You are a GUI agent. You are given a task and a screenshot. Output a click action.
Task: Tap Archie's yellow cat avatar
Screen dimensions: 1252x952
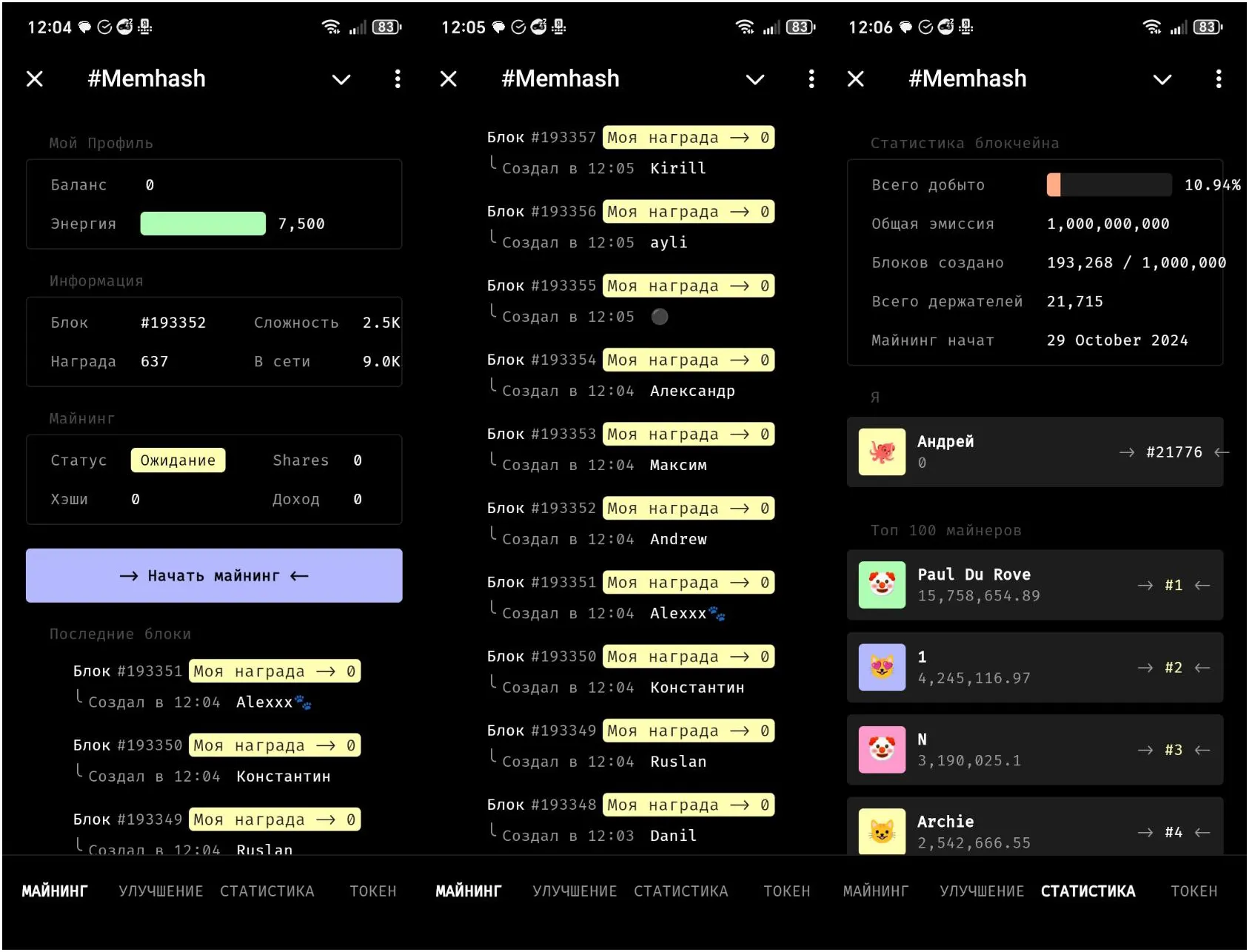(x=881, y=831)
